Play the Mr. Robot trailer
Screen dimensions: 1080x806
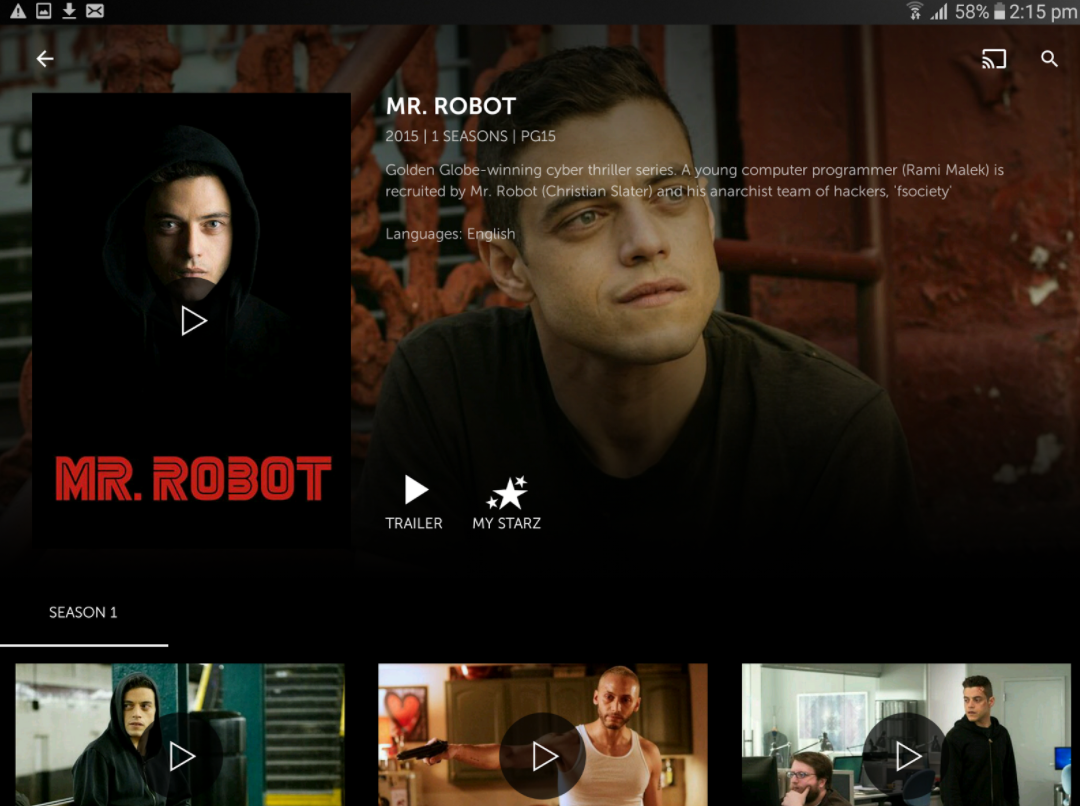[414, 503]
